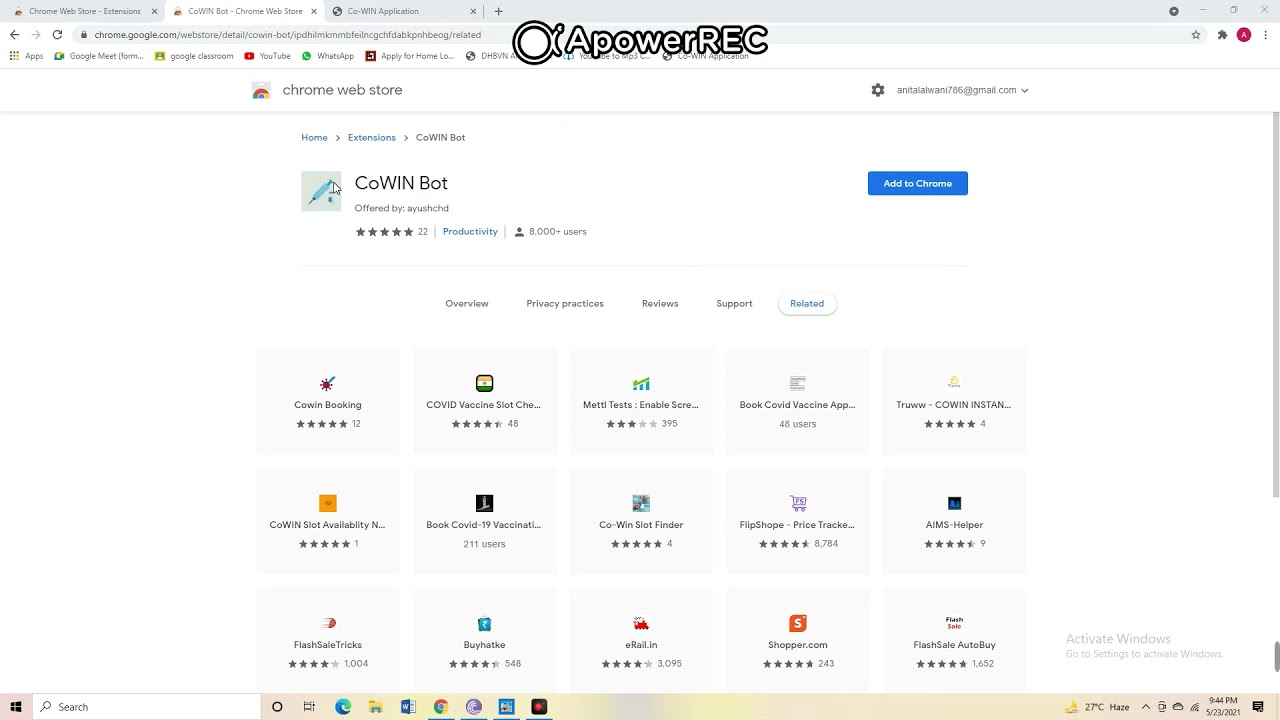1280x720 pixels.
Task: Open FlipShope Price Tracker icon
Action: click(798, 503)
